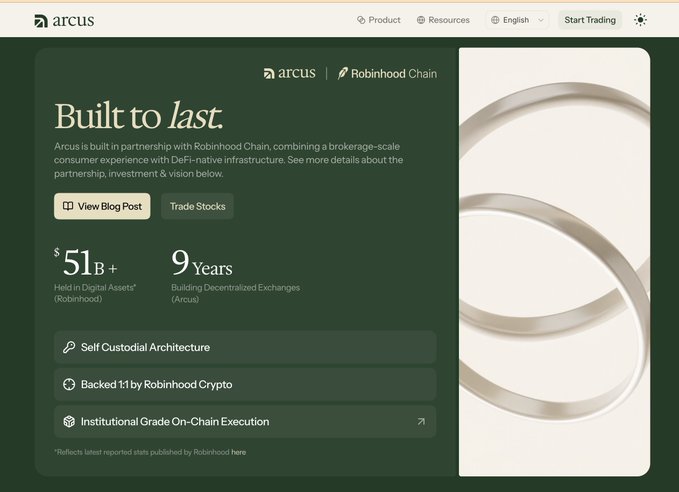The height and width of the screenshot is (492, 679).
Task: Click the '9 Years' statistic text
Action: (x=202, y=262)
